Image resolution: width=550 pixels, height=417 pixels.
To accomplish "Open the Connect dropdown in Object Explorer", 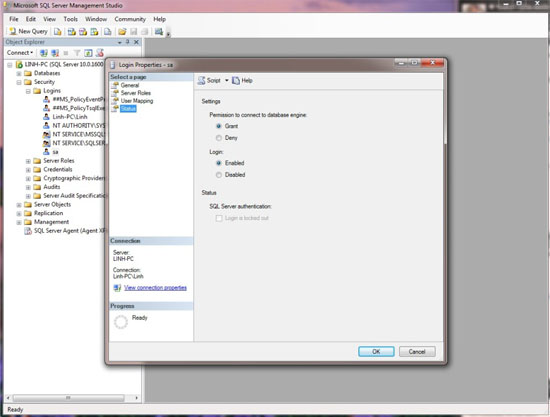I will tap(20, 53).
